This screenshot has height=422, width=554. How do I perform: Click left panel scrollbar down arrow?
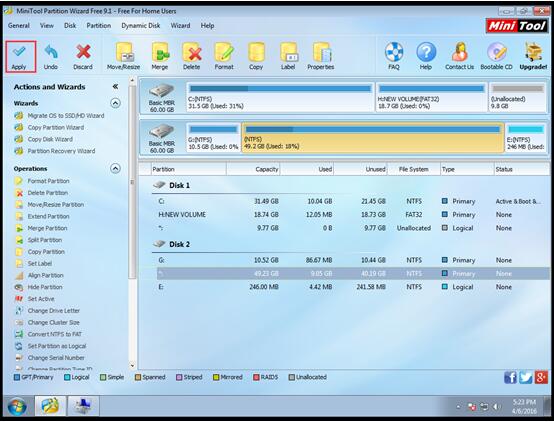[132, 365]
